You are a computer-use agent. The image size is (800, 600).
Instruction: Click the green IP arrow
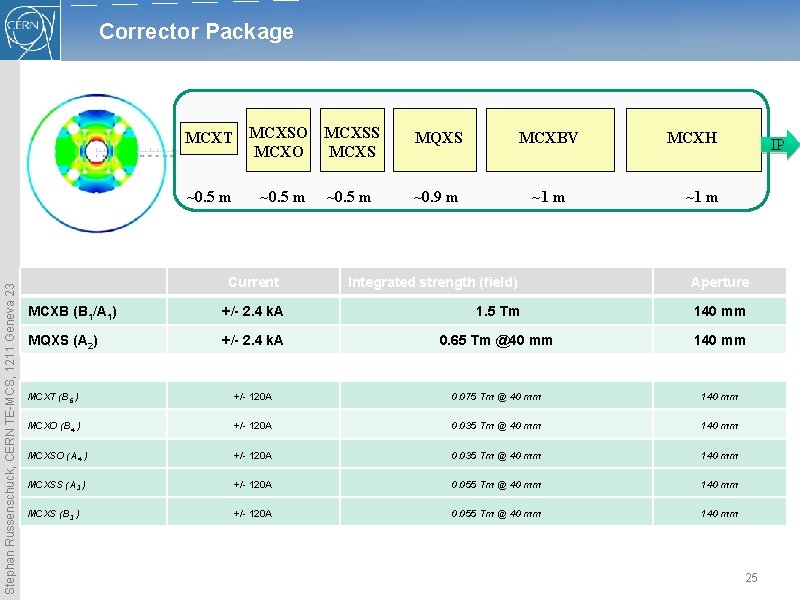point(781,144)
